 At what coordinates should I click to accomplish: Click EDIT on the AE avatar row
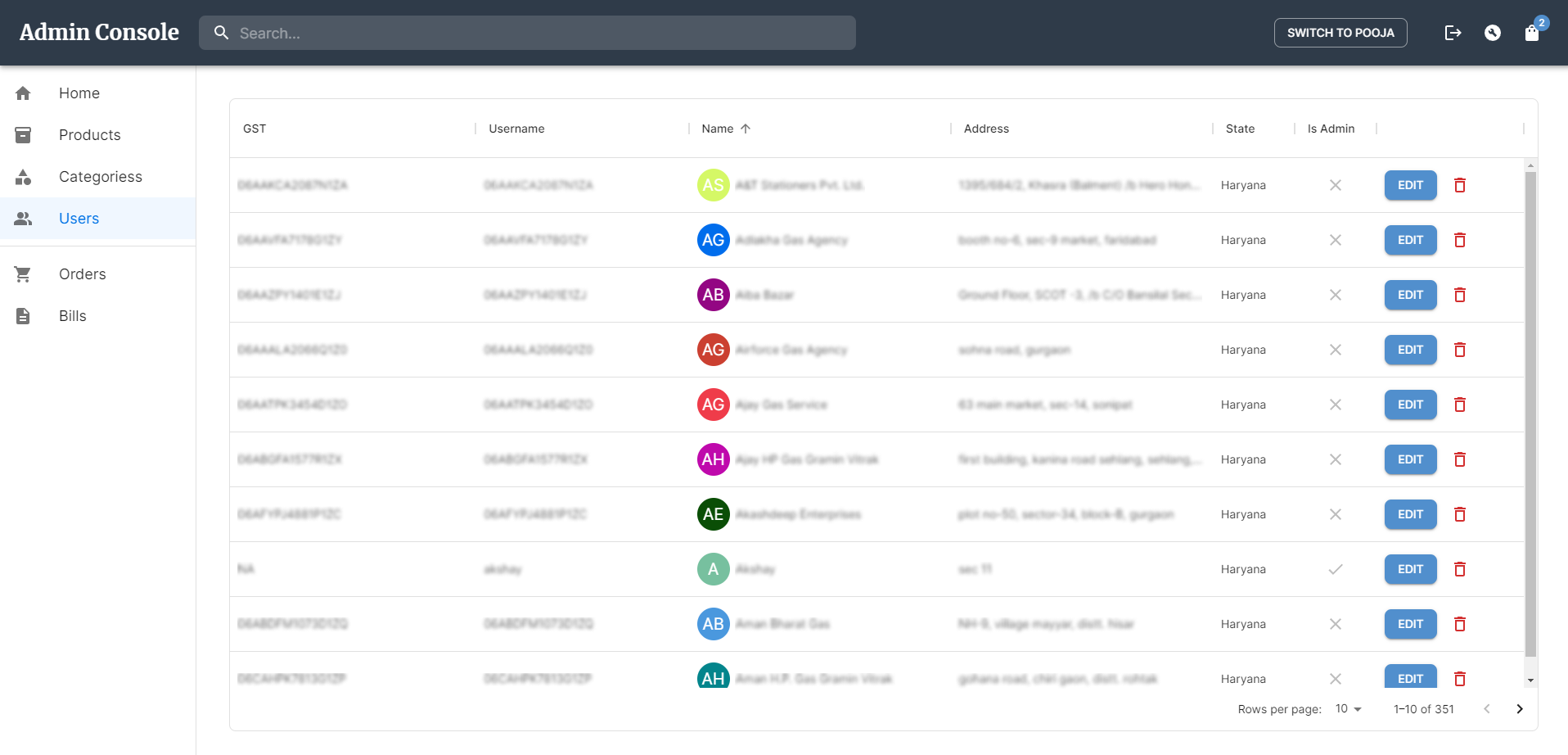pos(1410,514)
